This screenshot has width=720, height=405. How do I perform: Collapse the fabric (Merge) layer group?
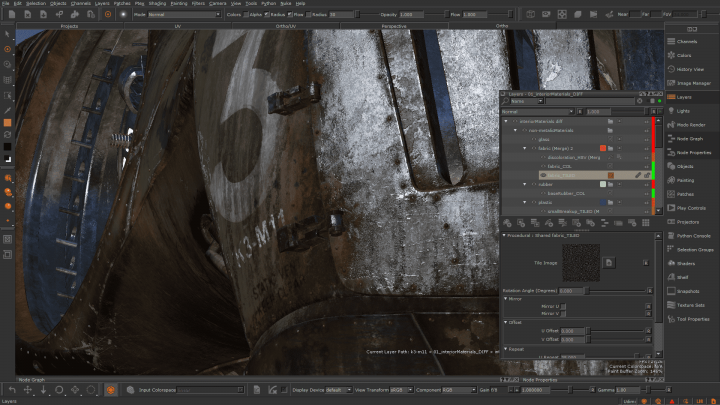click(x=525, y=147)
